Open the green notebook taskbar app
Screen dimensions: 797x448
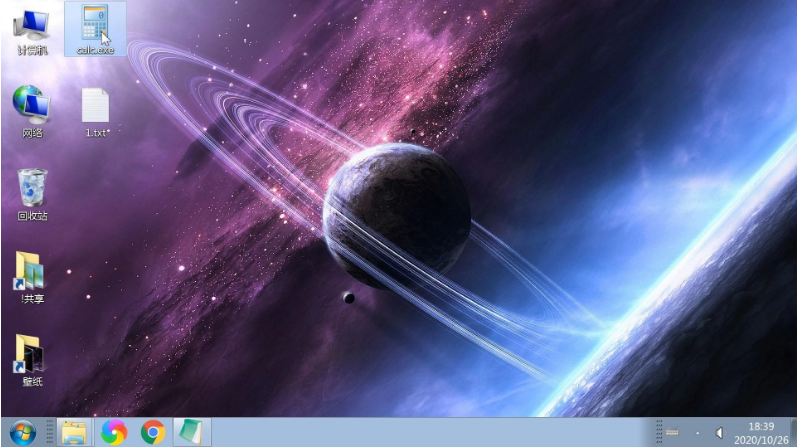[190, 432]
